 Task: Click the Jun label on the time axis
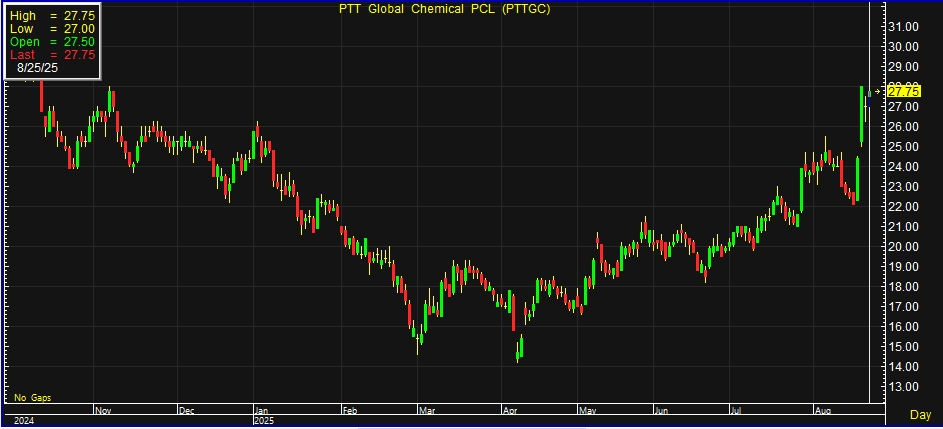click(x=661, y=410)
